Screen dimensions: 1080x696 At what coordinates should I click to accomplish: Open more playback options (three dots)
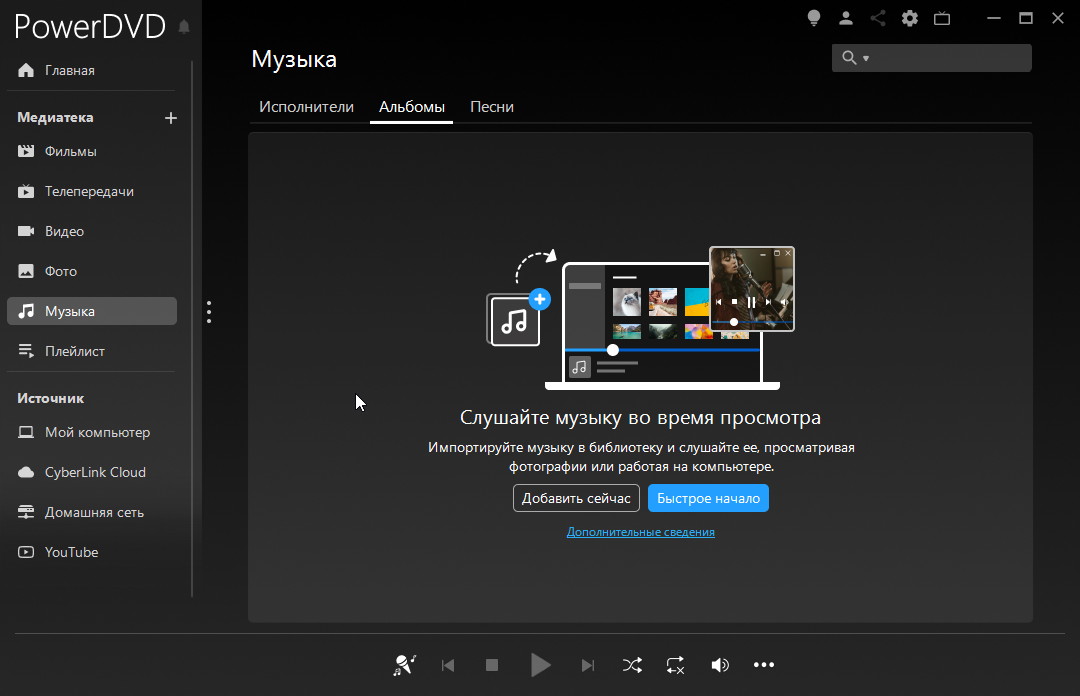[x=764, y=665]
